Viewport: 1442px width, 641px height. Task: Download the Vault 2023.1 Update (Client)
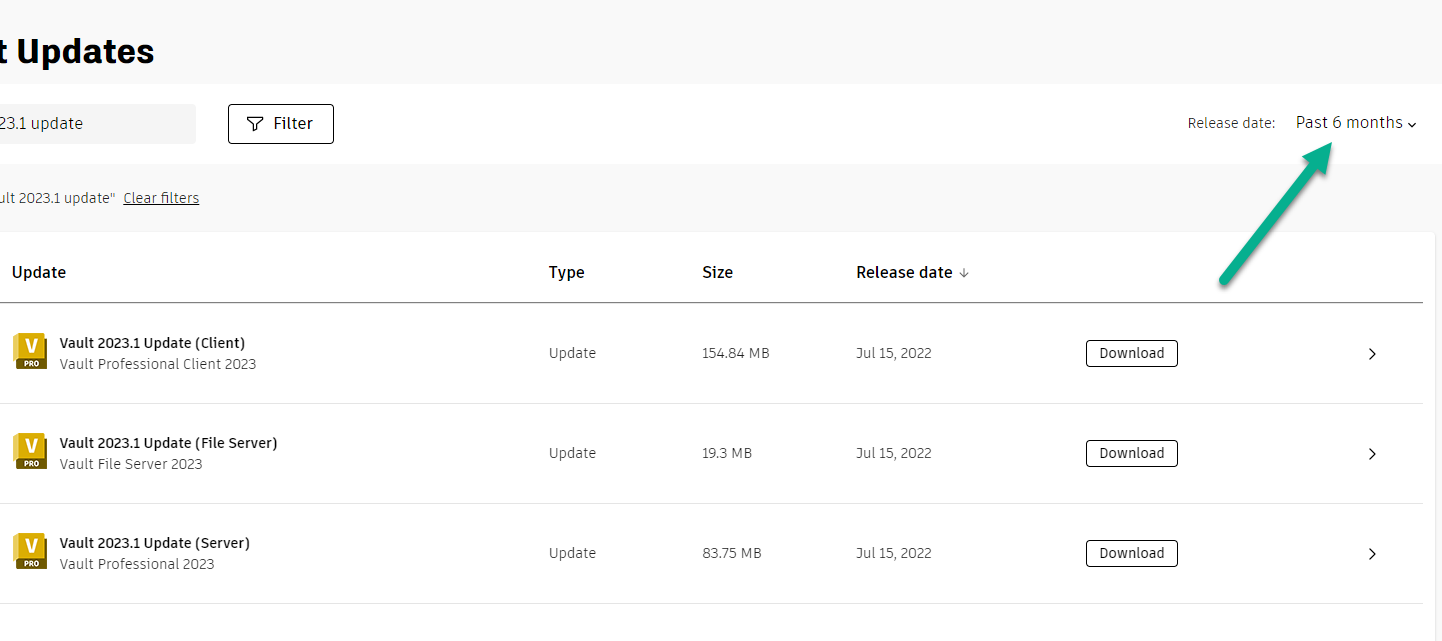tap(1131, 353)
